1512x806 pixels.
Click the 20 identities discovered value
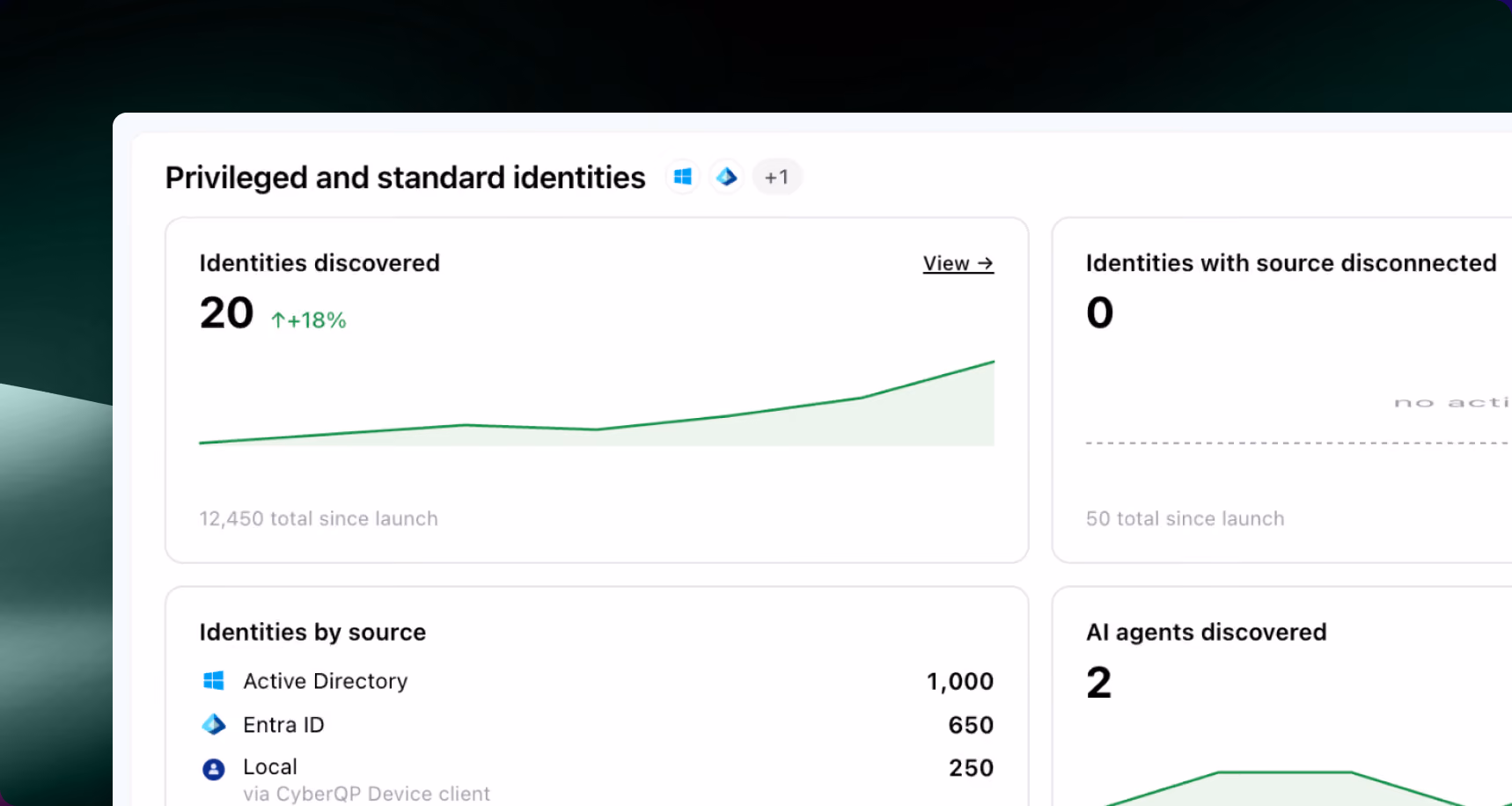tap(226, 313)
